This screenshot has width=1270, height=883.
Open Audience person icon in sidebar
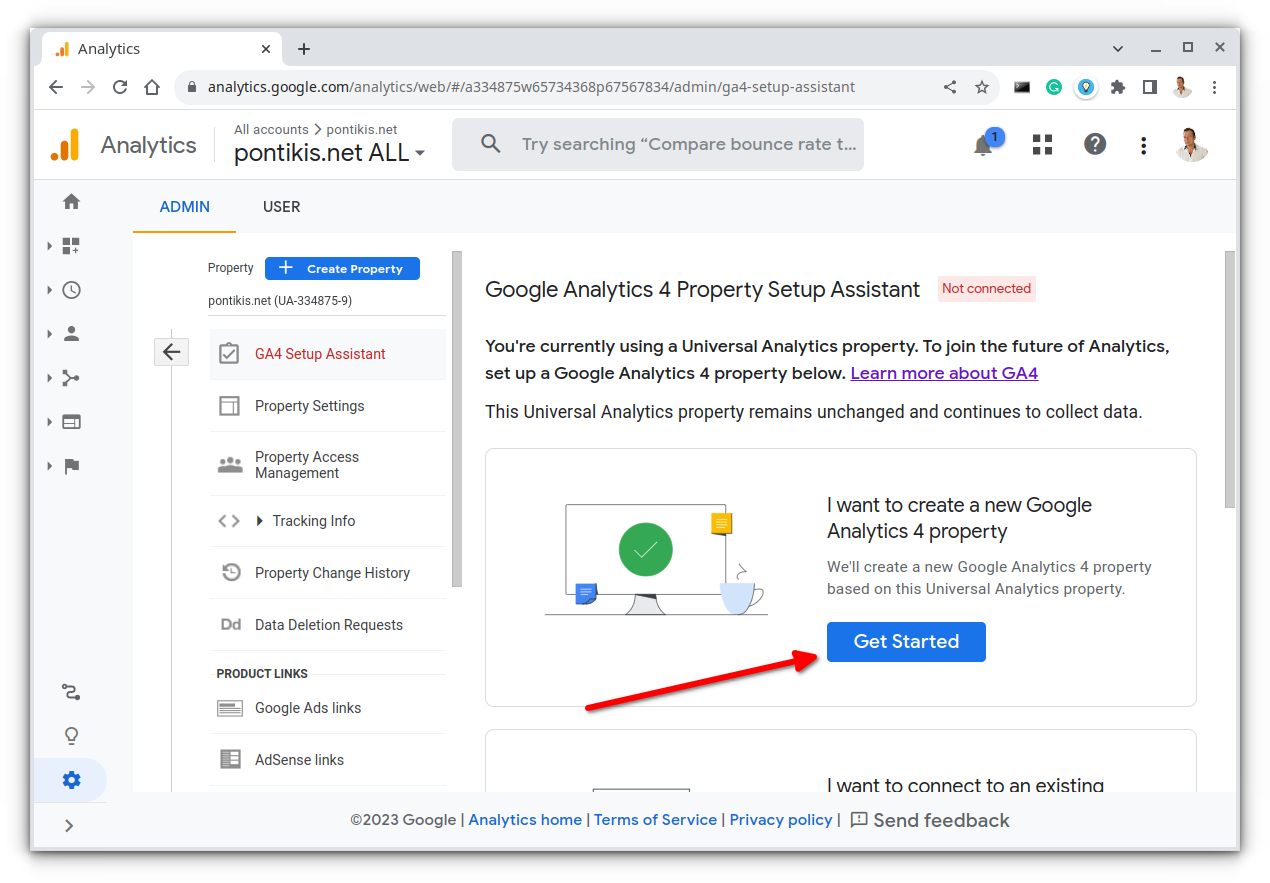71,334
